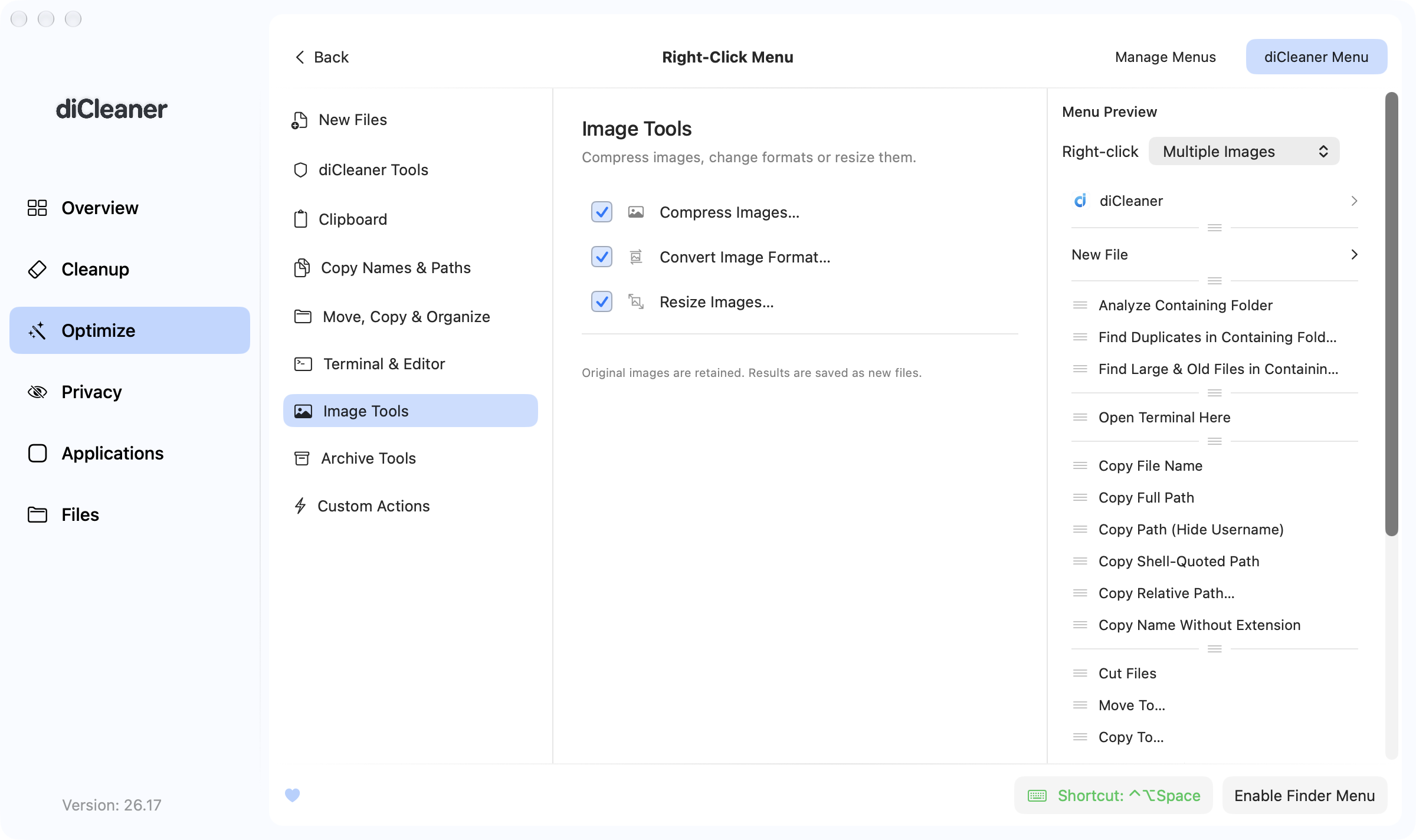The image size is (1416, 840).
Task: Switch to the Manage Menus tab
Action: click(x=1165, y=57)
